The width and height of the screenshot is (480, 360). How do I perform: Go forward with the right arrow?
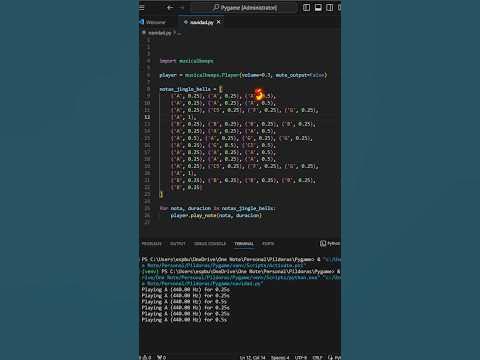(182, 7)
